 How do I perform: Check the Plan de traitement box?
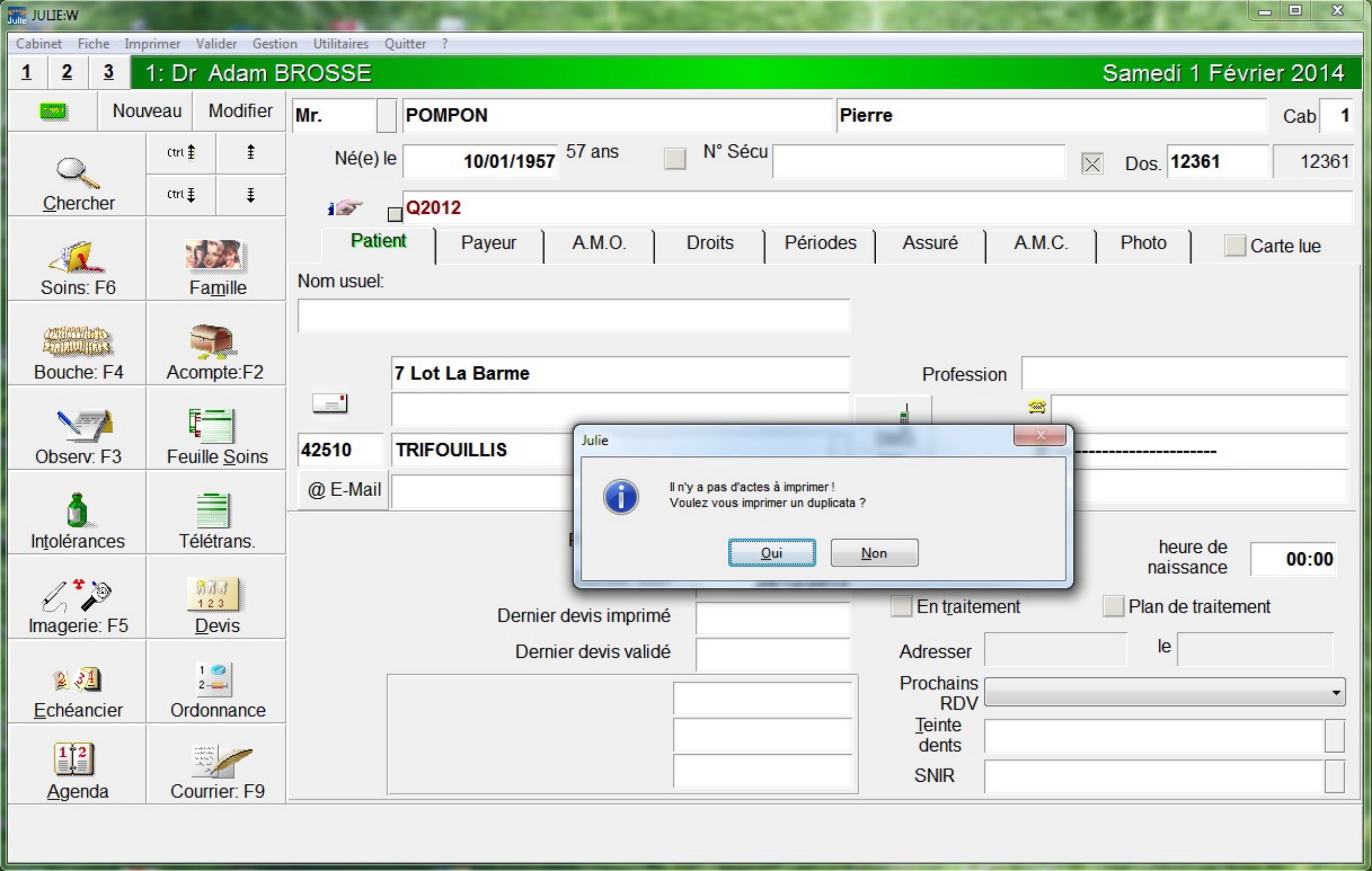(1113, 606)
